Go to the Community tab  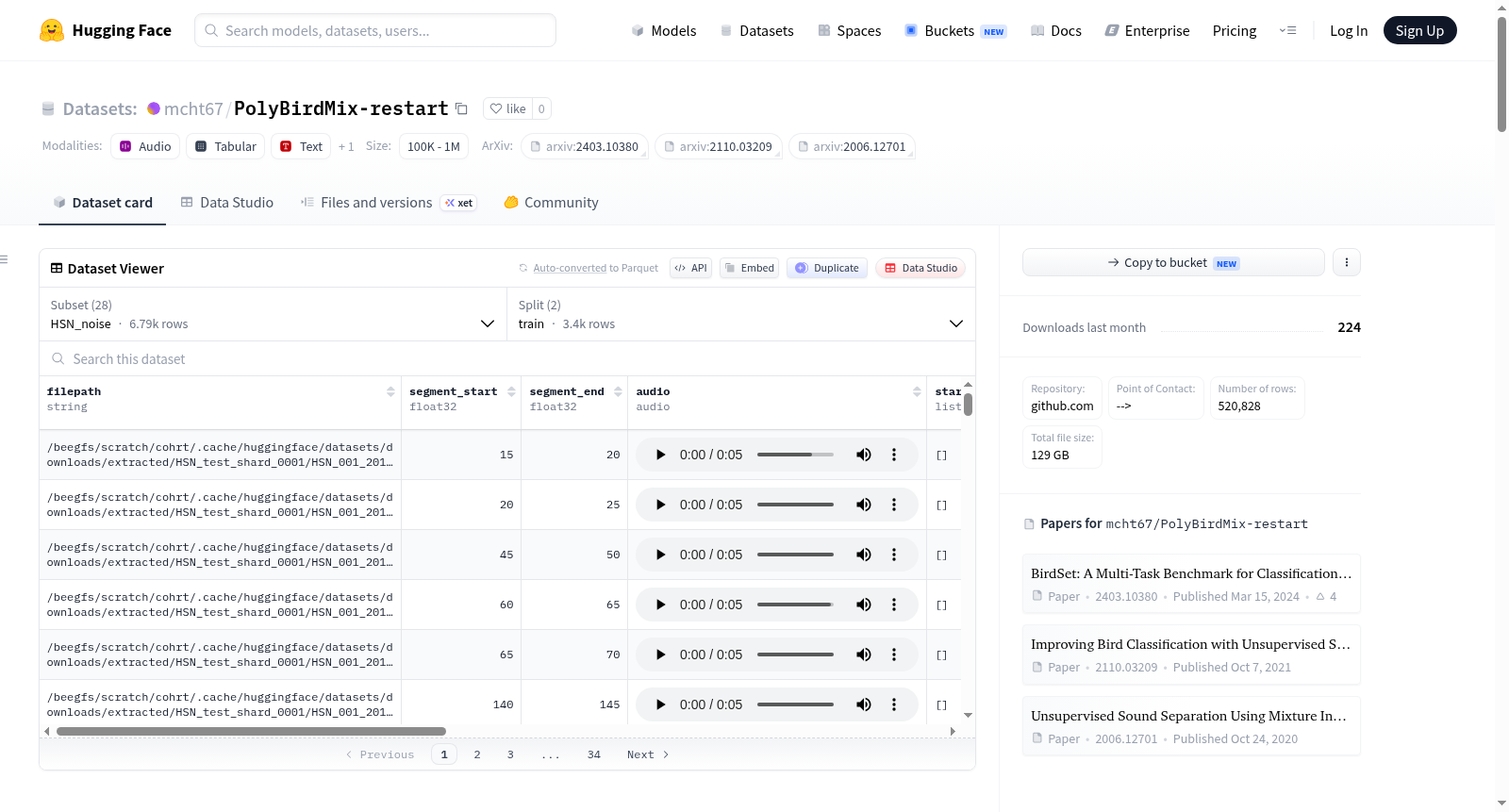[552, 203]
